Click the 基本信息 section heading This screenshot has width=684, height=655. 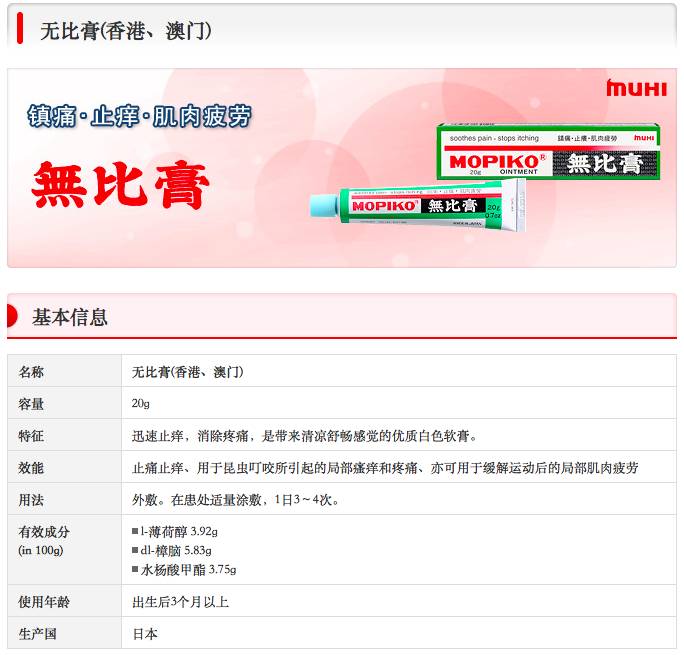pyautogui.click(x=70, y=317)
